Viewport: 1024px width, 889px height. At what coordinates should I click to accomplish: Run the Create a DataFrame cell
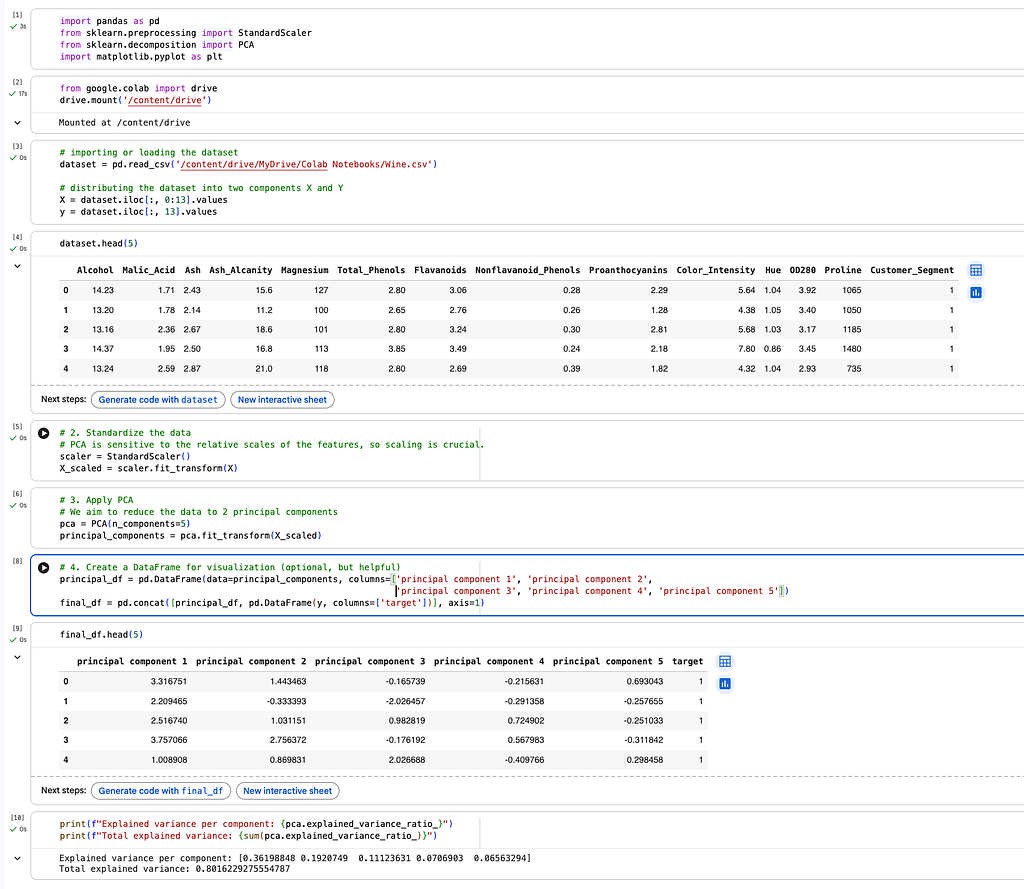(44, 568)
